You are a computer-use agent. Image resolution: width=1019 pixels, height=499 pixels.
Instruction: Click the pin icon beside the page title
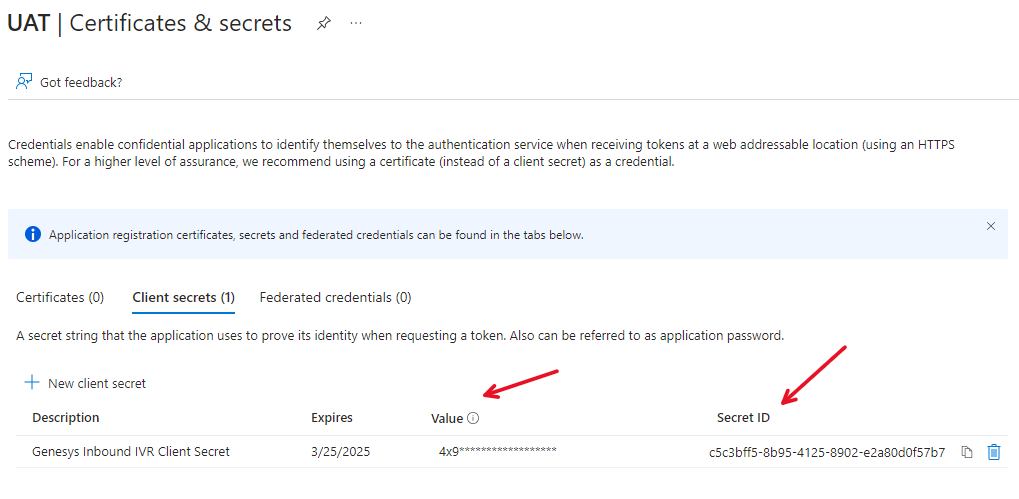click(x=323, y=23)
